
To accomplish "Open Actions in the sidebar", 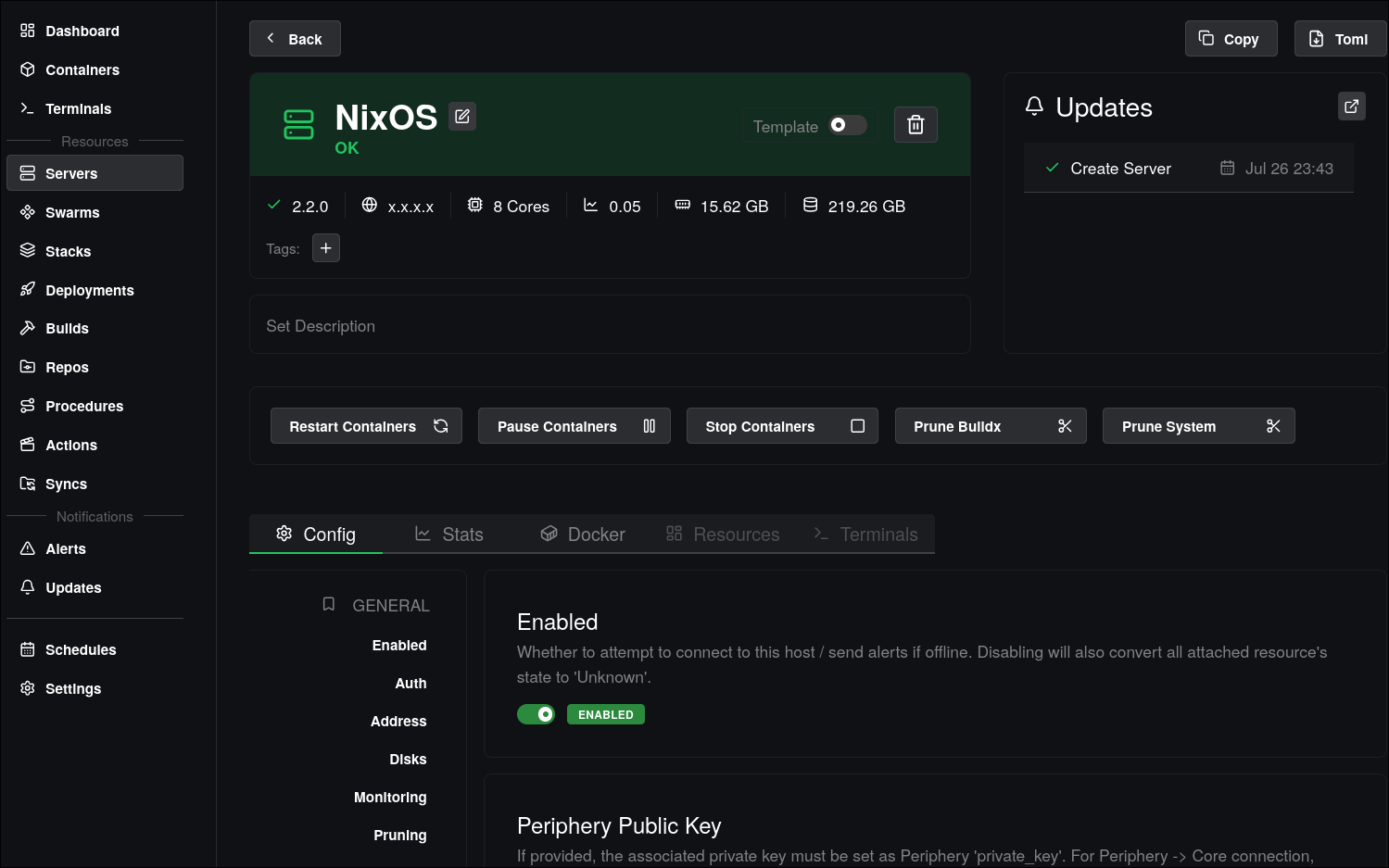I will [95, 445].
